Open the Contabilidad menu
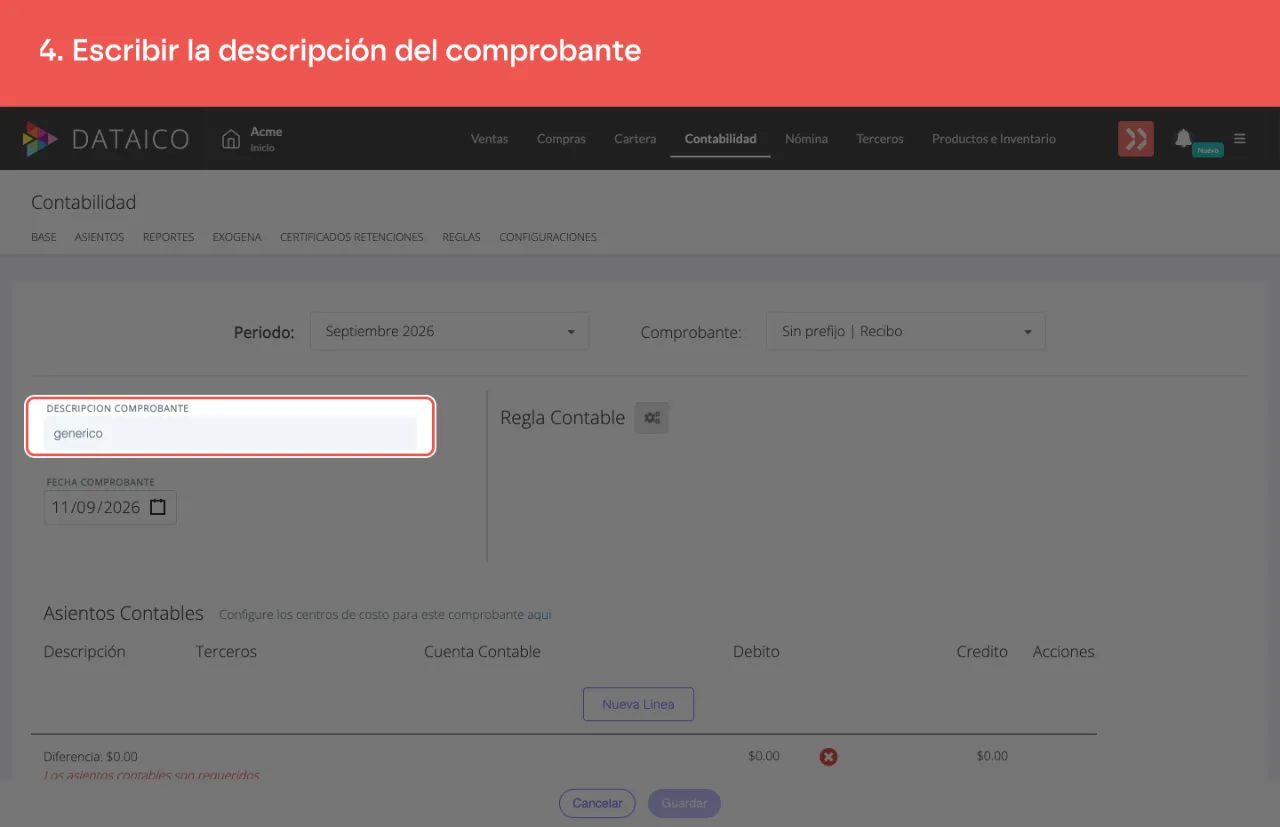Screen dimensions: 1280x827 (721, 139)
